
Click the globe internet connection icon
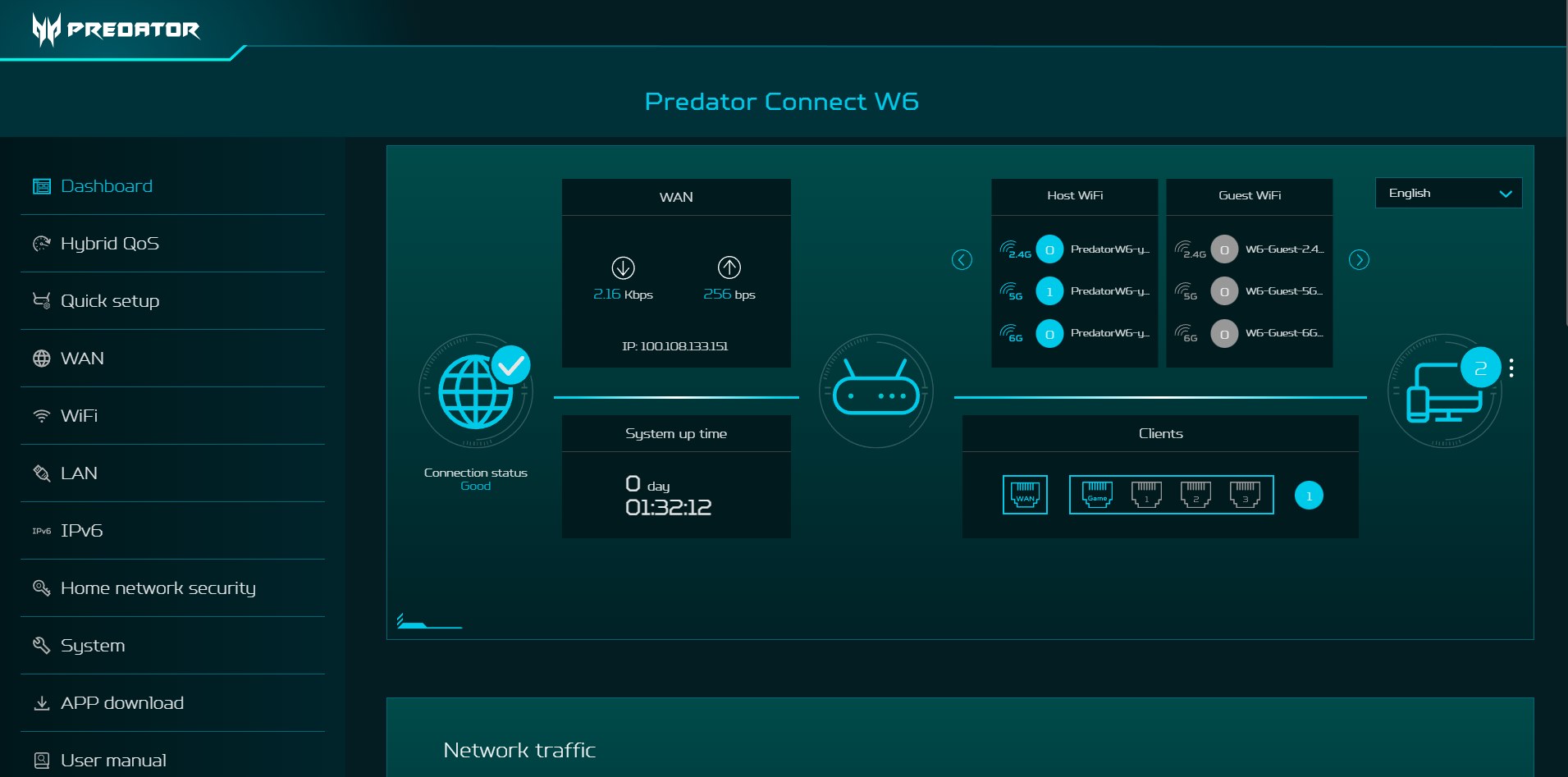[475, 392]
